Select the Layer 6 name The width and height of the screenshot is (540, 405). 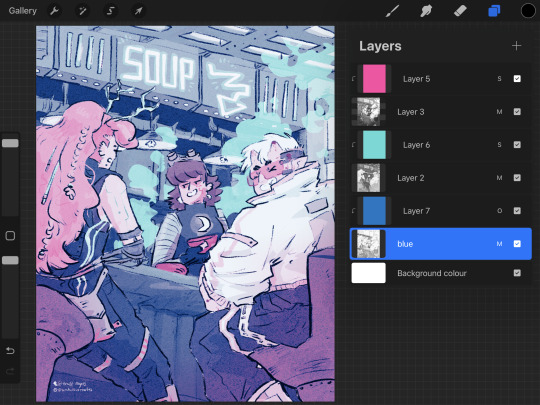point(416,145)
